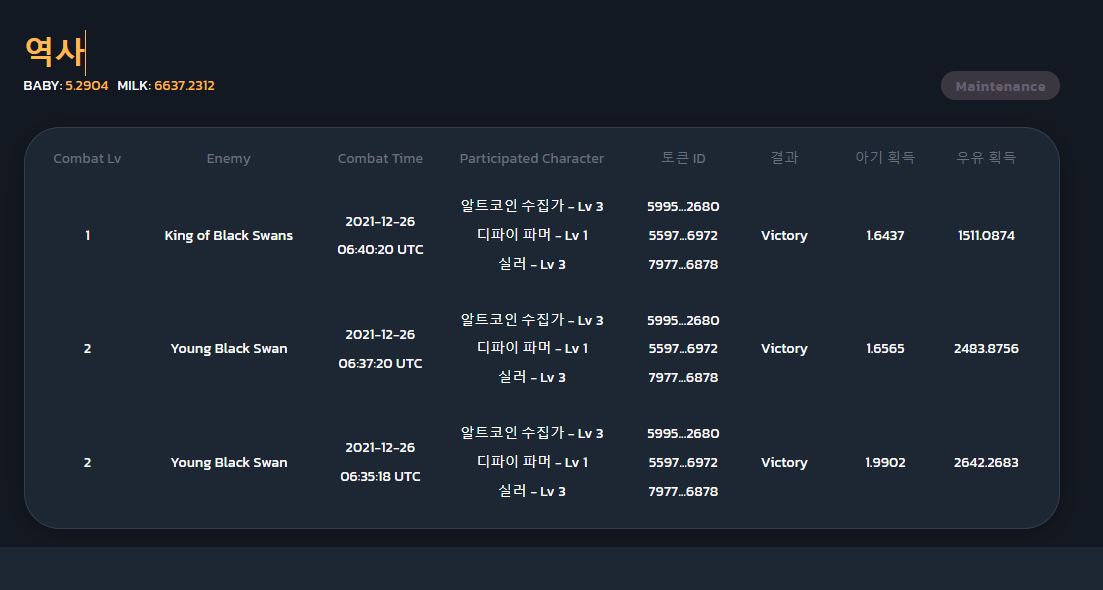This screenshot has width=1103, height=590.
Task: Select the 06:40:20 UTC combat time
Action: (380, 250)
